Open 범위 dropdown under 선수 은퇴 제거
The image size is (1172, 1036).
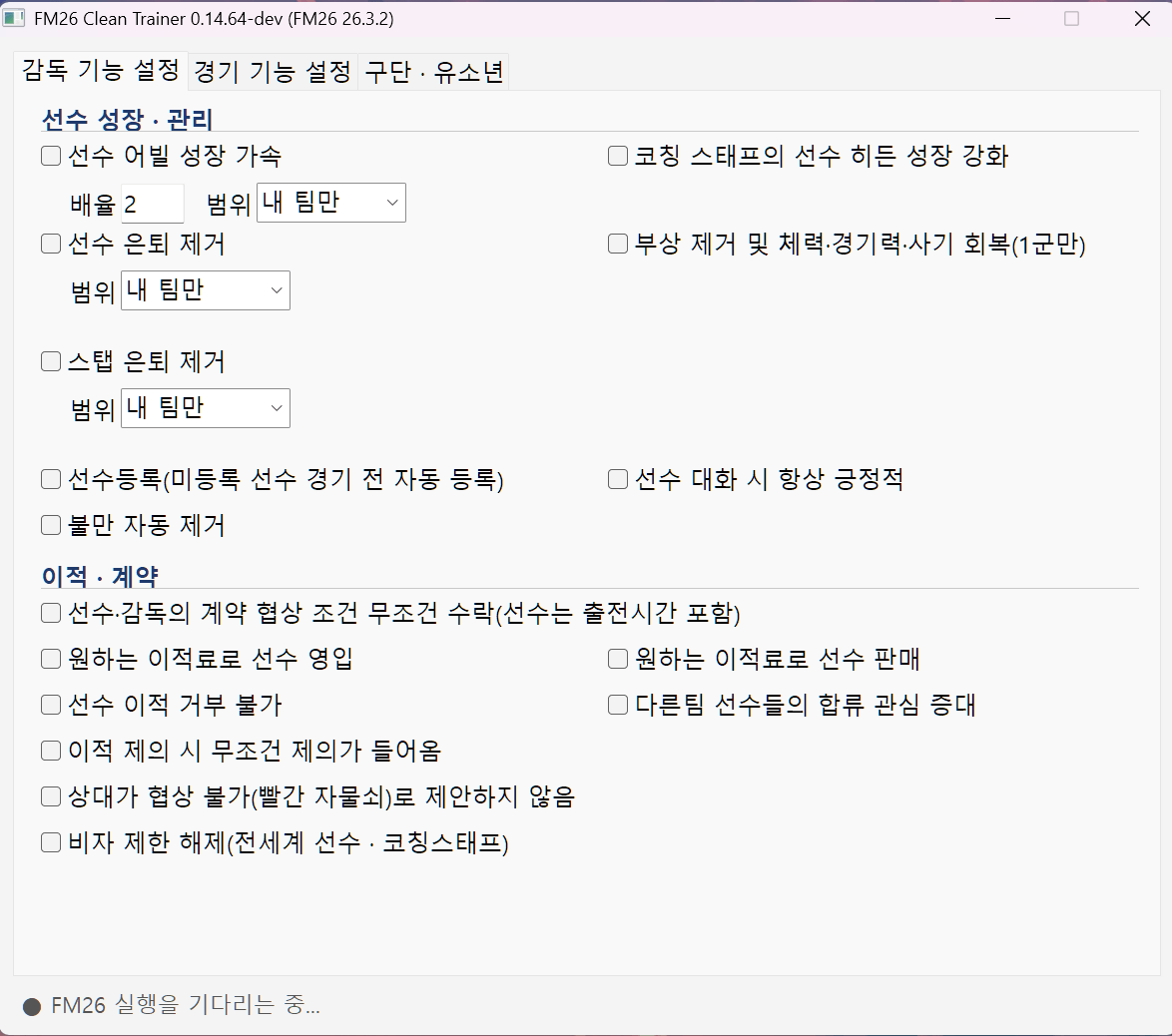(x=206, y=290)
